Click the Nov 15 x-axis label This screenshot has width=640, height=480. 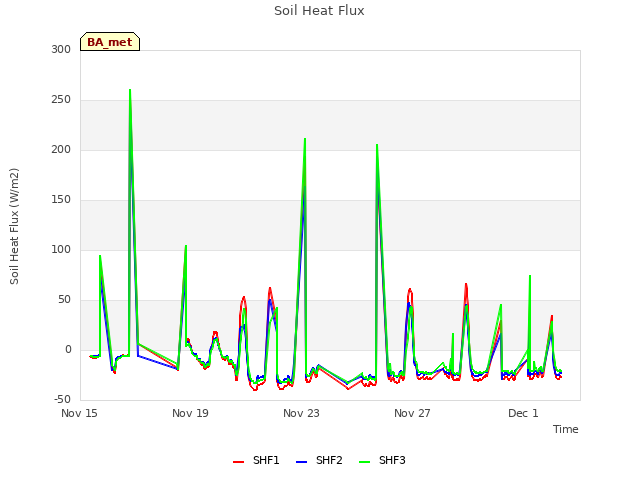pyautogui.click(x=80, y=413)
